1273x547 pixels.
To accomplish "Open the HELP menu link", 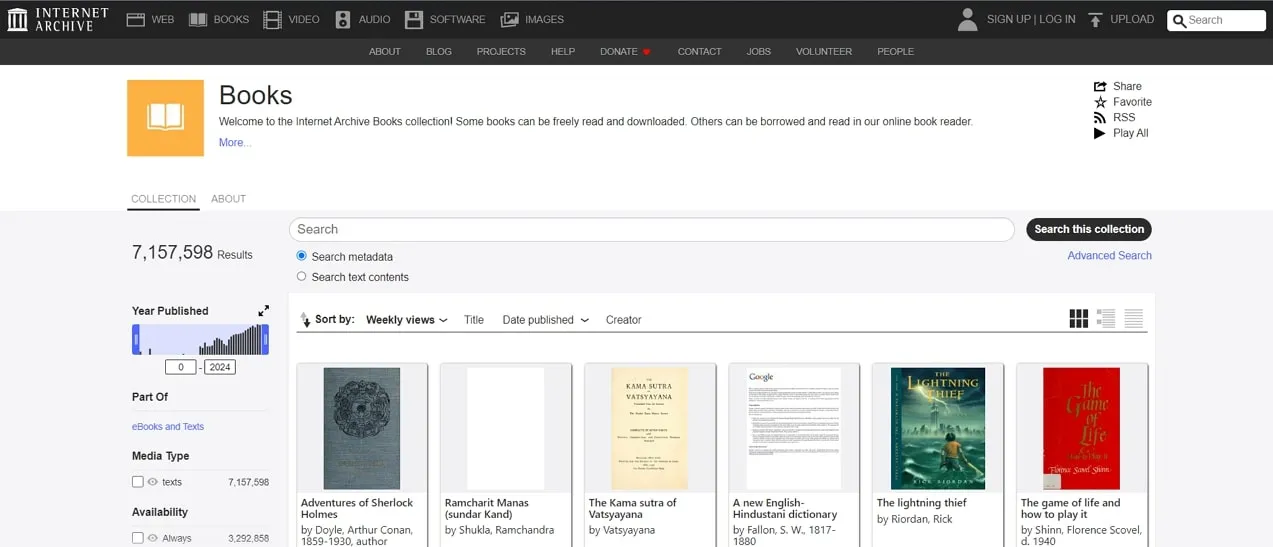I will 563,52.
